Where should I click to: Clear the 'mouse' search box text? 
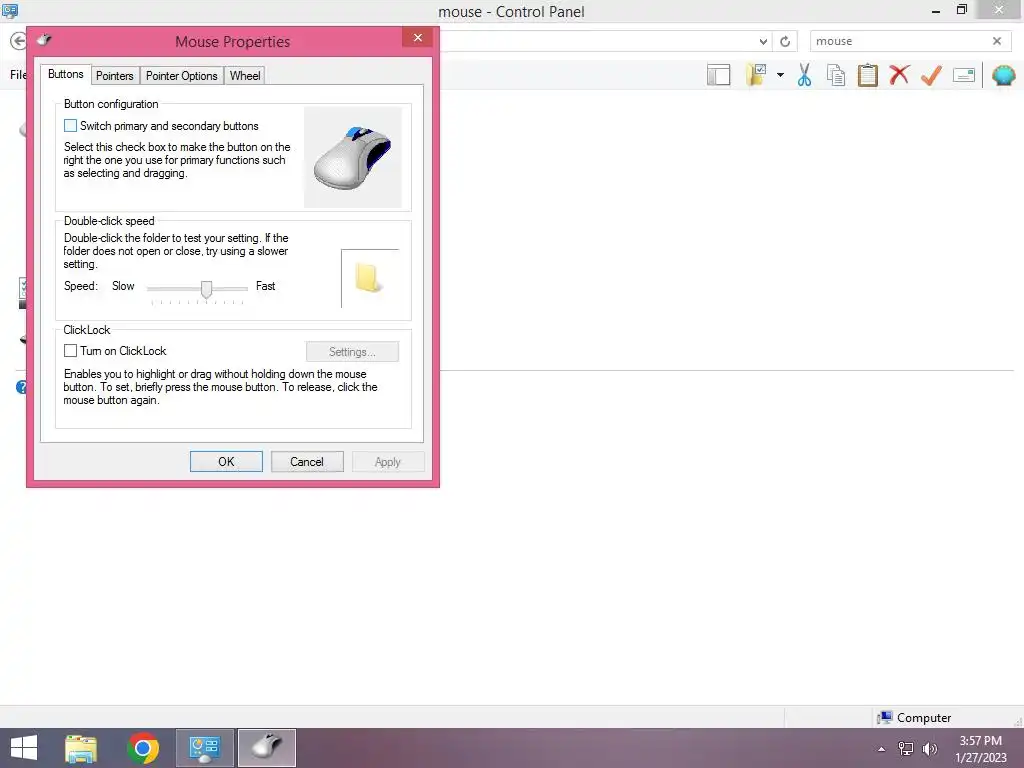point(997,41)
